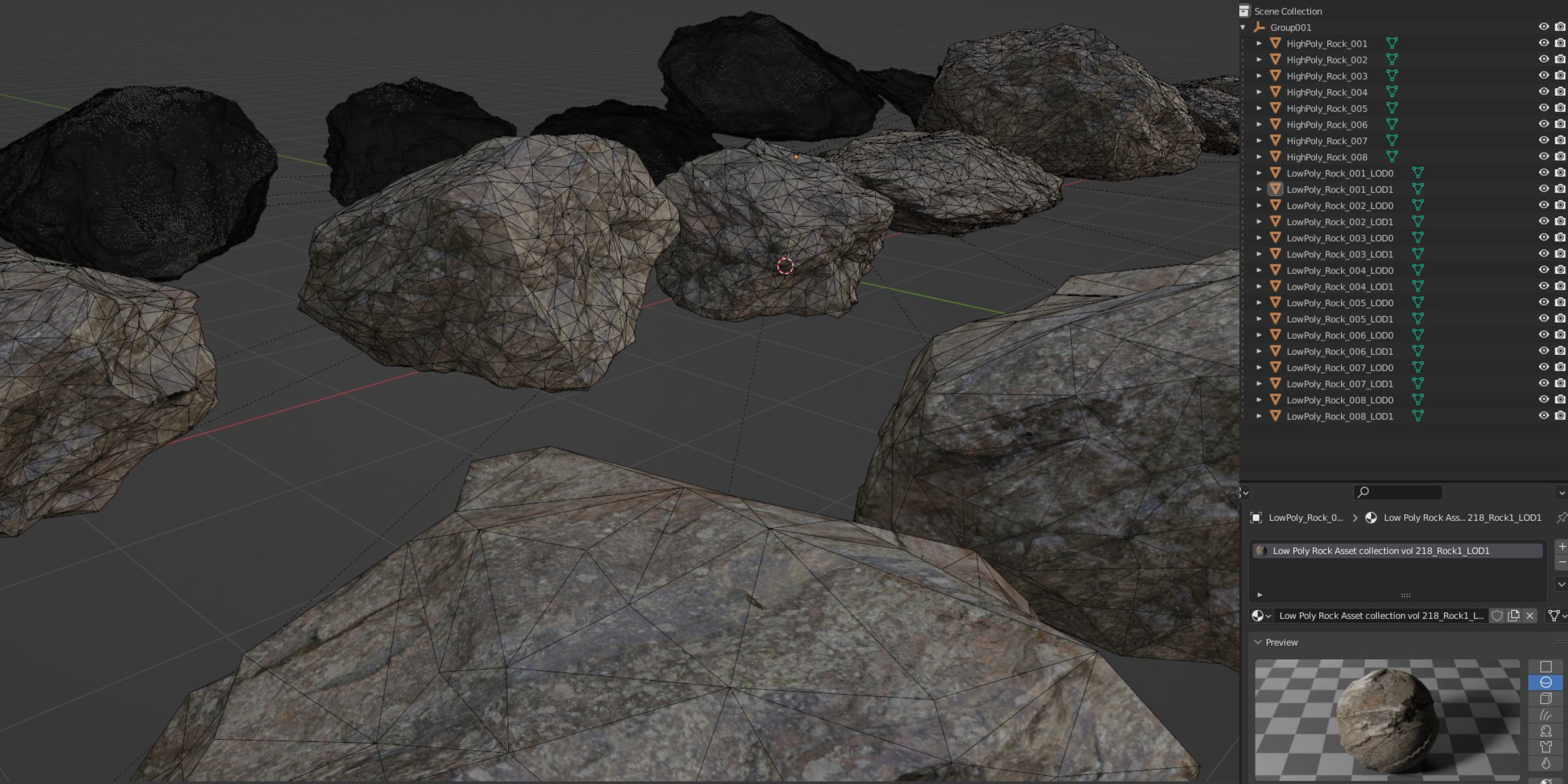The height and width of the screenshot is (784, 1568).
Task: Select LowPoly_Rock_004_LOD1 in outliner
Action: coord(1339,286)
